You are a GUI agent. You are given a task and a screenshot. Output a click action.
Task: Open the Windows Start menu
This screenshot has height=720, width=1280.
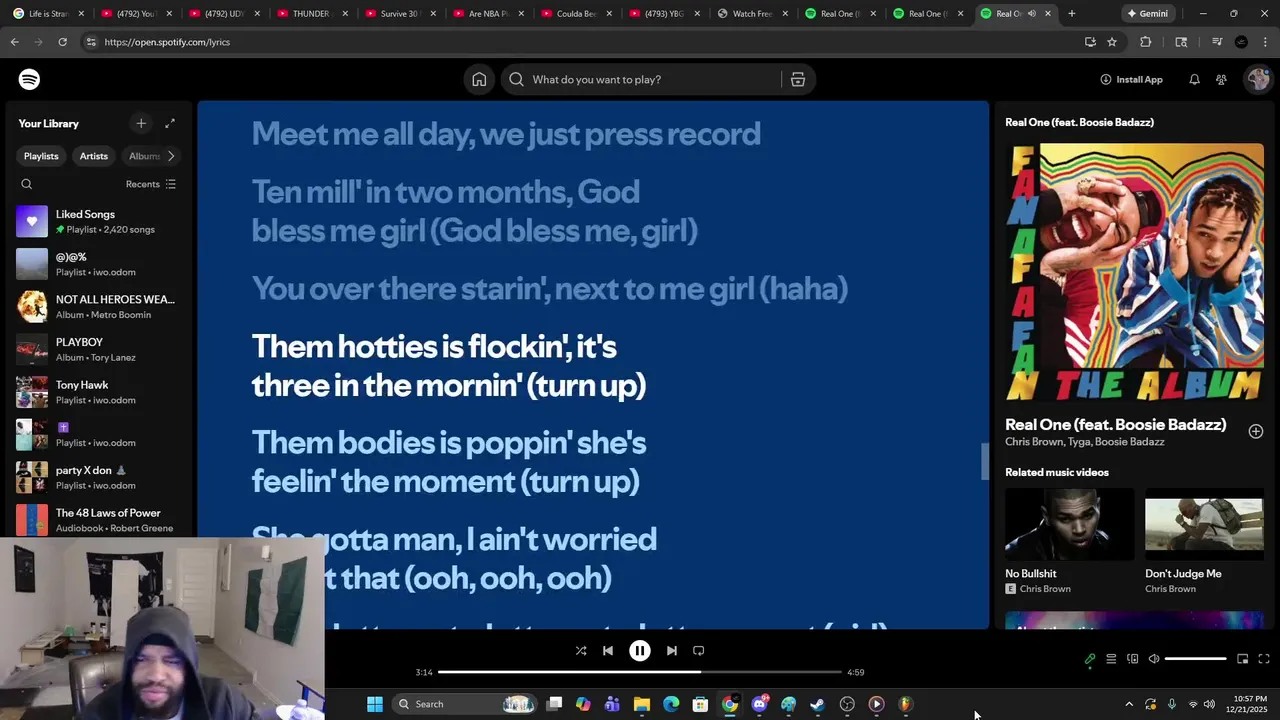click(375, 704)
